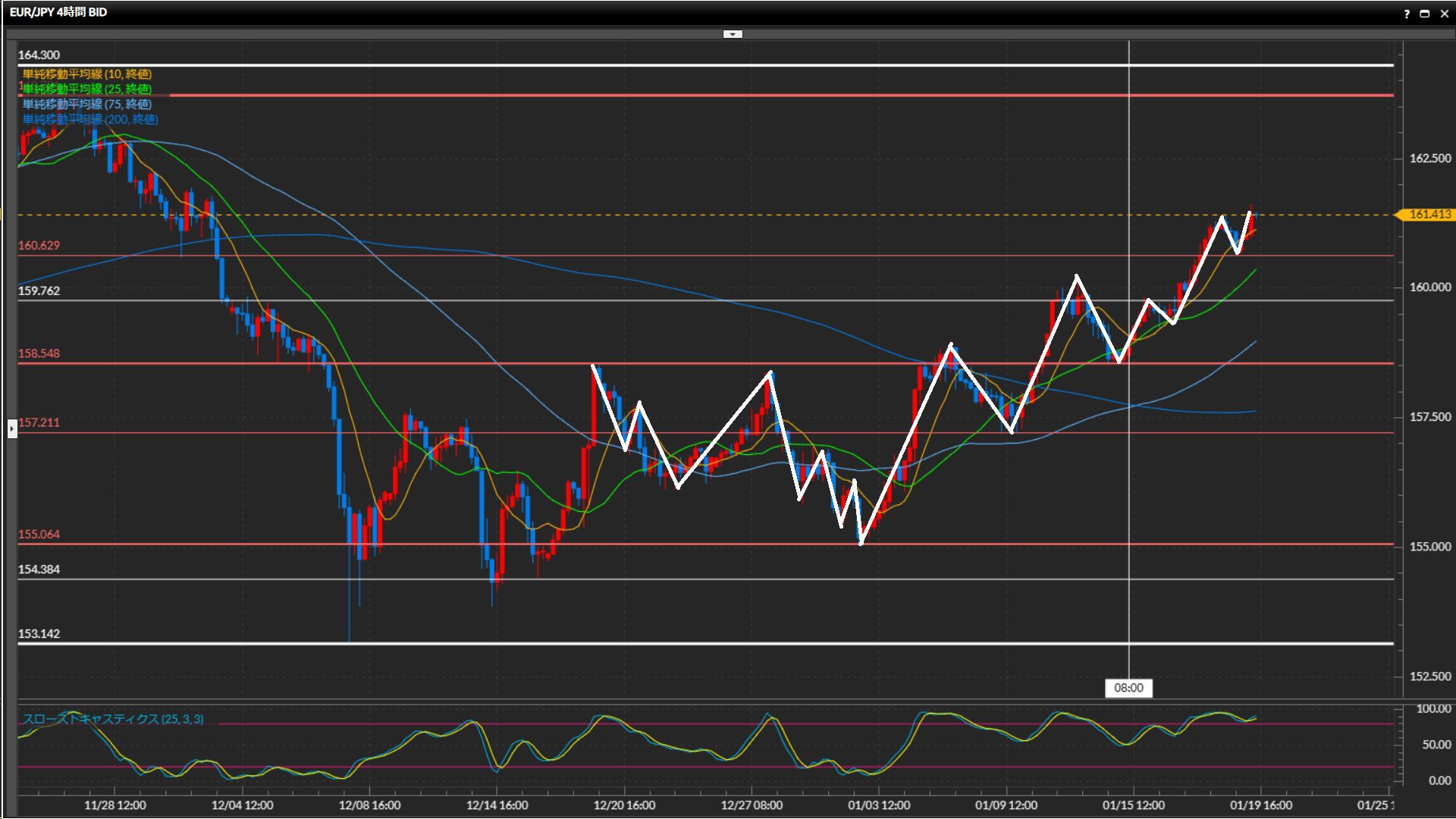
Task: Select the 159.762 horizontal line label
Action: coord(39,290)
